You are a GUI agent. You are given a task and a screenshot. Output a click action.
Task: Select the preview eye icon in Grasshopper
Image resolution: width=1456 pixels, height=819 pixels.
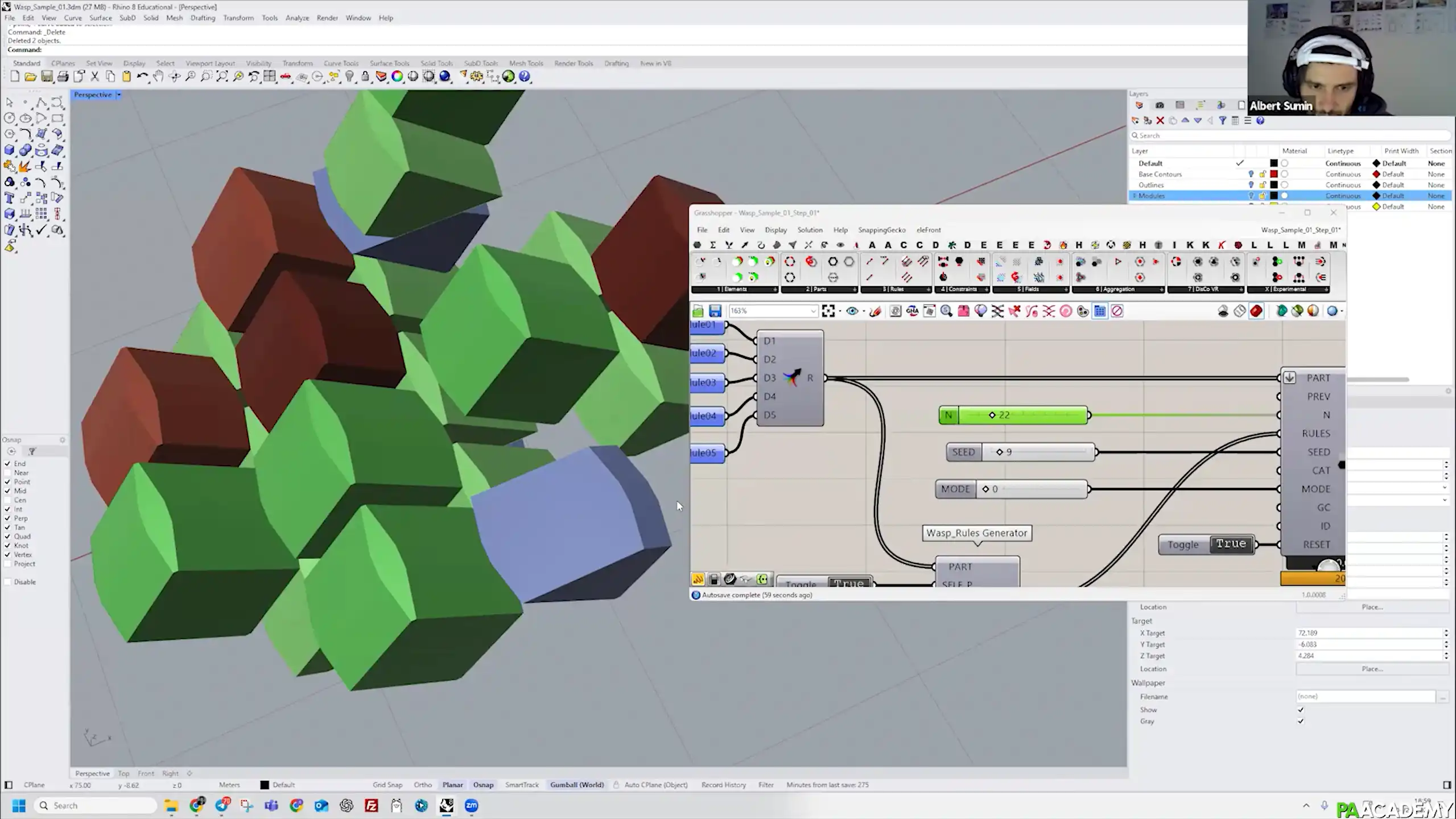coord(852,311)
